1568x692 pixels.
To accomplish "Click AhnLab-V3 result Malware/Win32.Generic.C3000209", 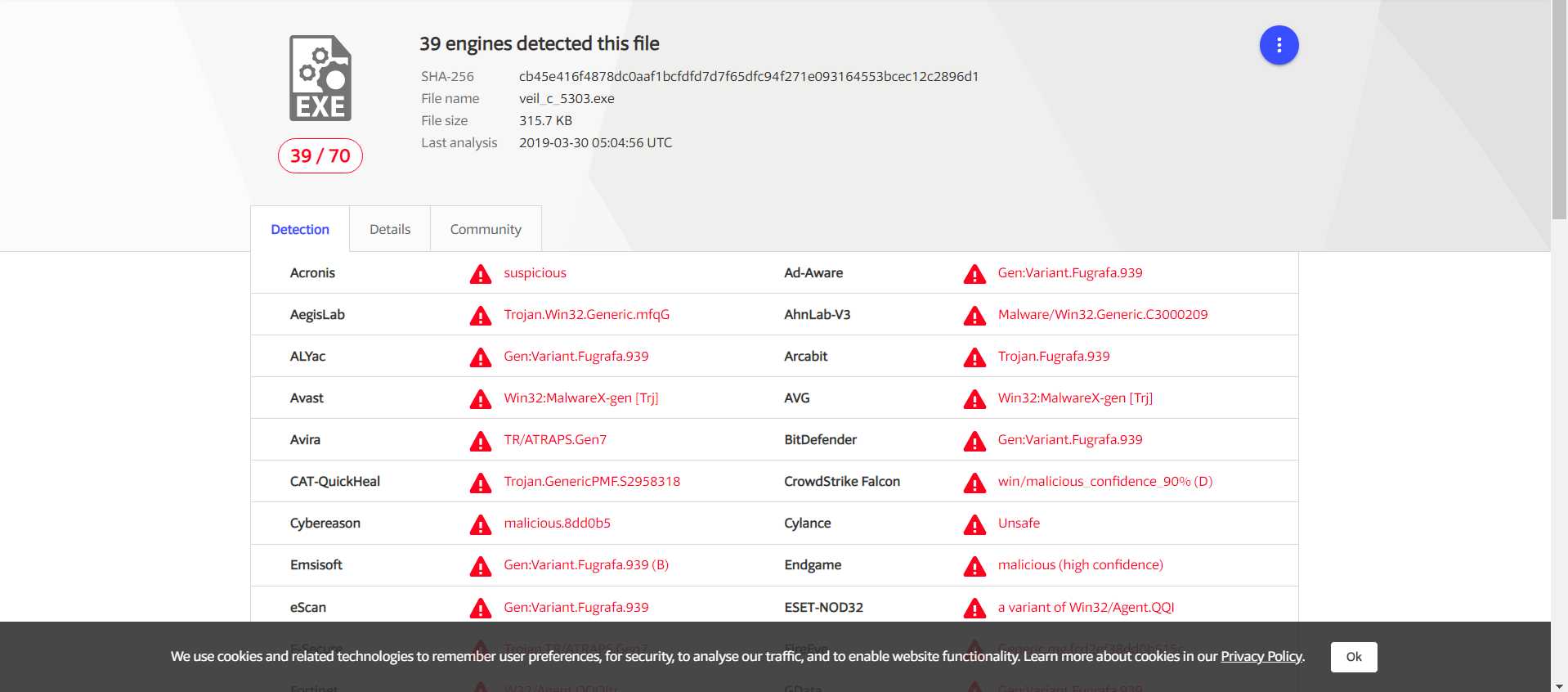I will coord(1102,314).
